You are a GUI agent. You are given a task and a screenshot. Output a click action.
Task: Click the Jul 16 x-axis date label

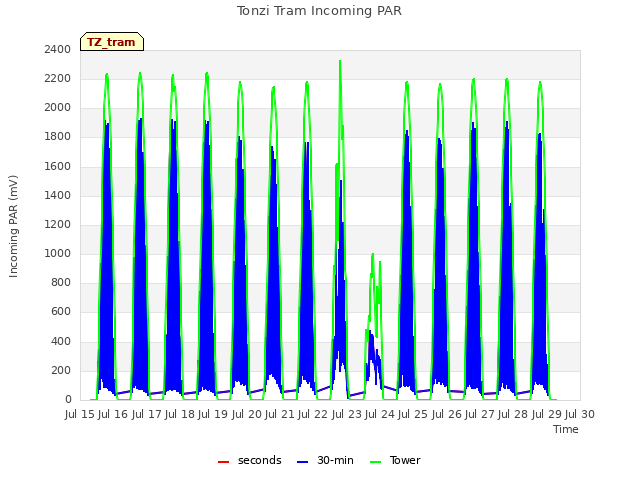tap(113, 414)
